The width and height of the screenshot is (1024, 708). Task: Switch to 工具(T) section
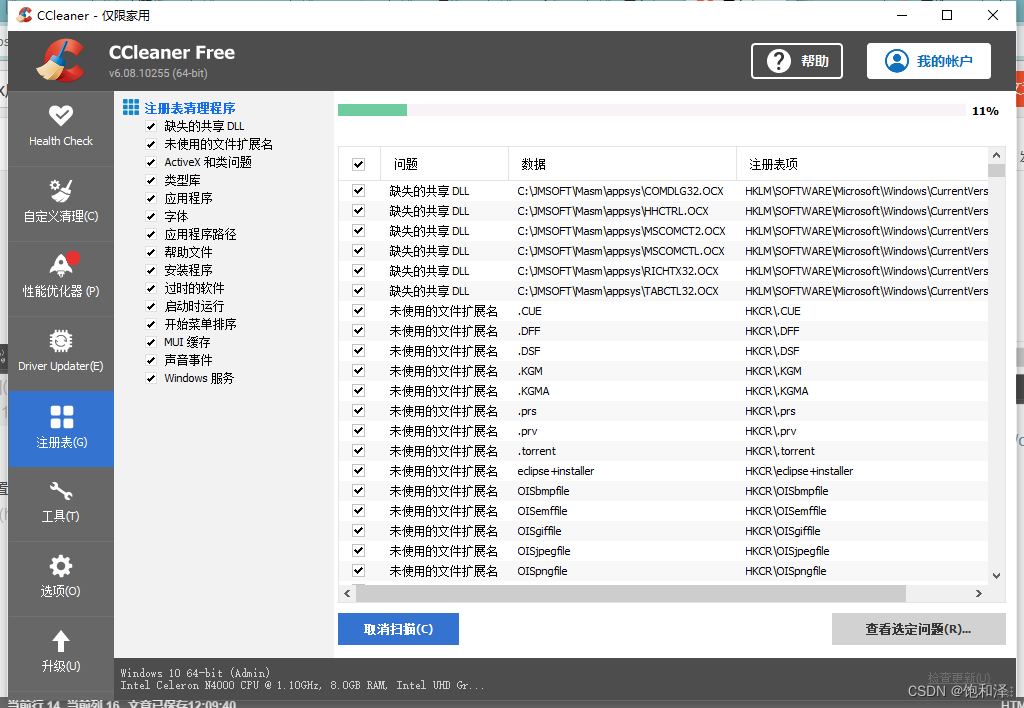(61, 504)
